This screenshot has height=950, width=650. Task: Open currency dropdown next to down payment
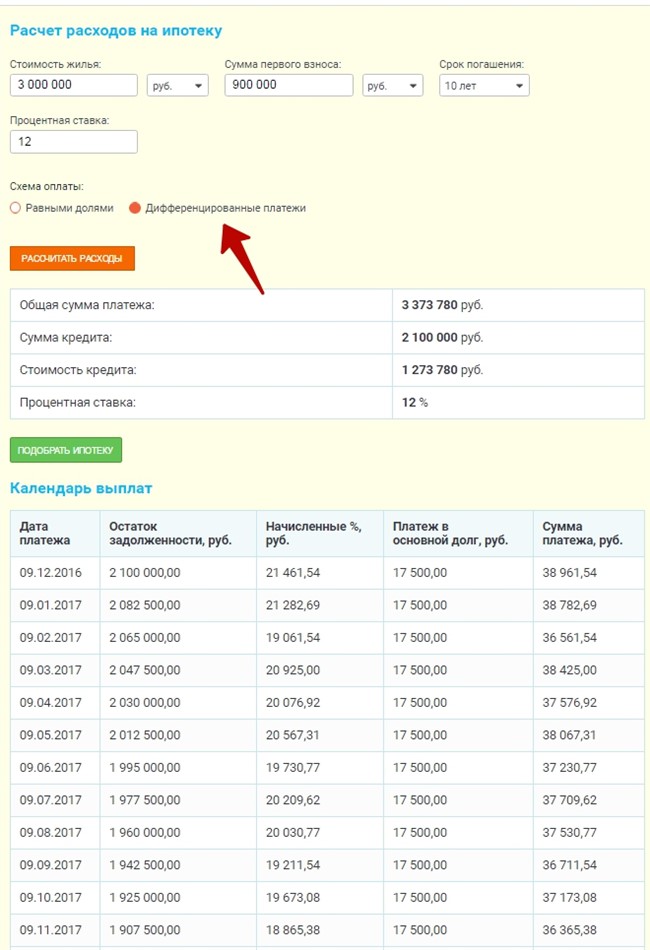(392, 86)
